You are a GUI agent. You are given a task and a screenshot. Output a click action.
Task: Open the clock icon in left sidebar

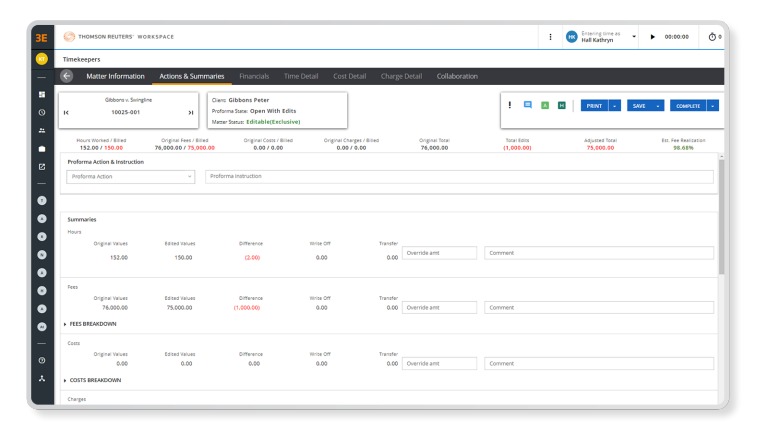click(x=42, y=112)
